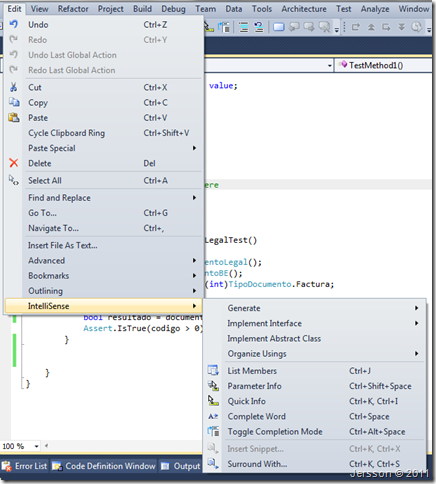
Task: Open the Debug menu
Action: coord(173,9)
